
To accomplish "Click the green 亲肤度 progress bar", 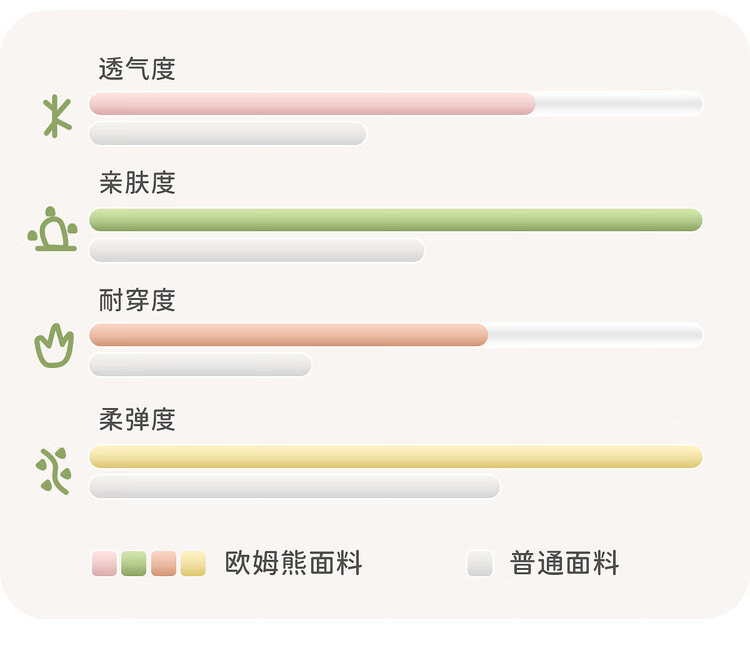I will pyautogui.click(x=396, y=220).
